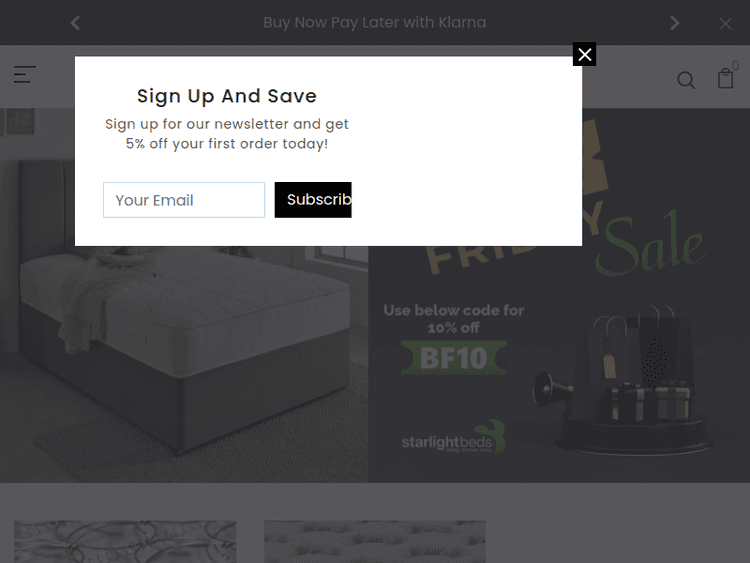Click the Sign Up And Save heading
Screen dimensions: 750x563
227,96
